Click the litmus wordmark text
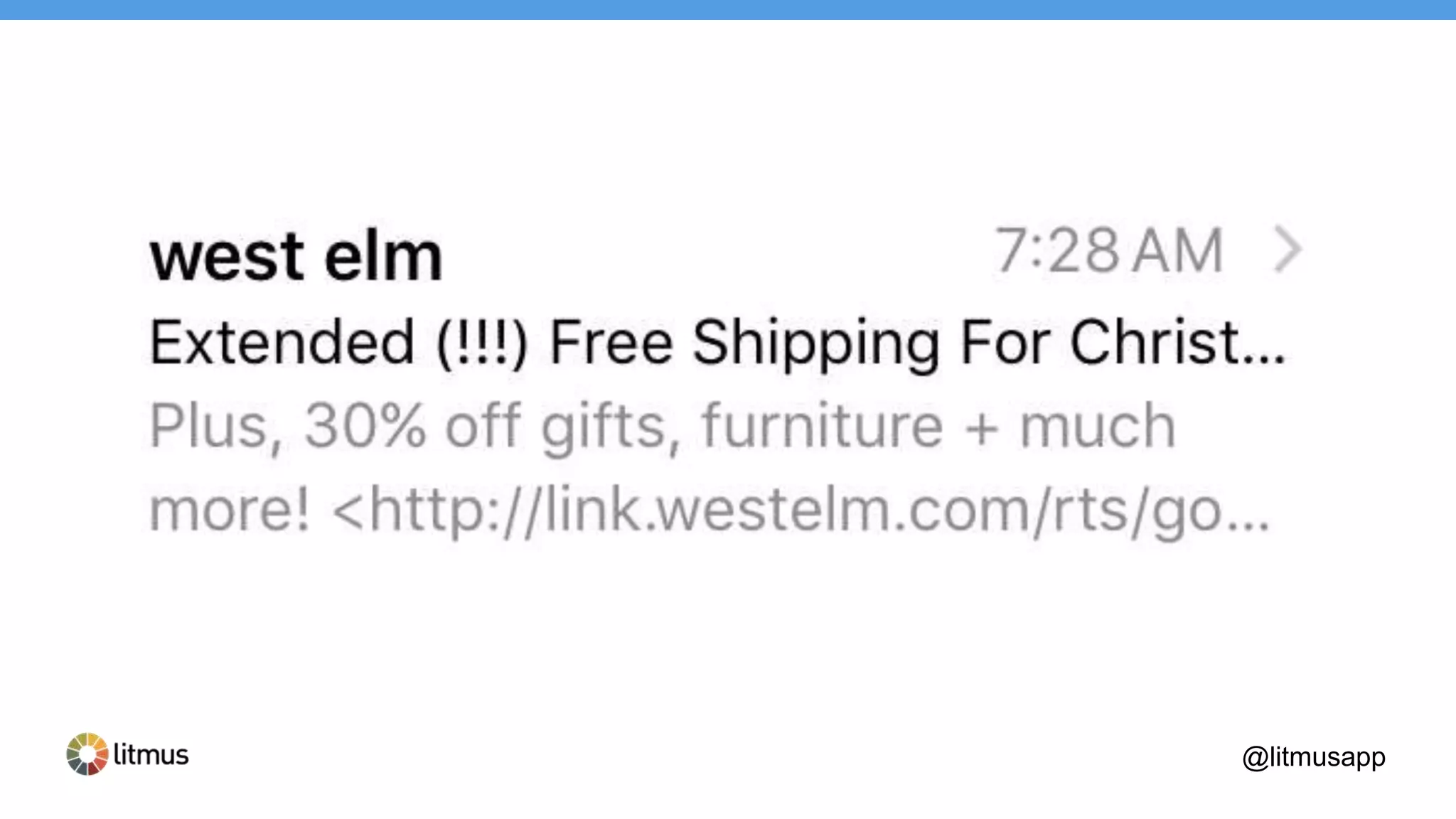 tap(151, 754)
